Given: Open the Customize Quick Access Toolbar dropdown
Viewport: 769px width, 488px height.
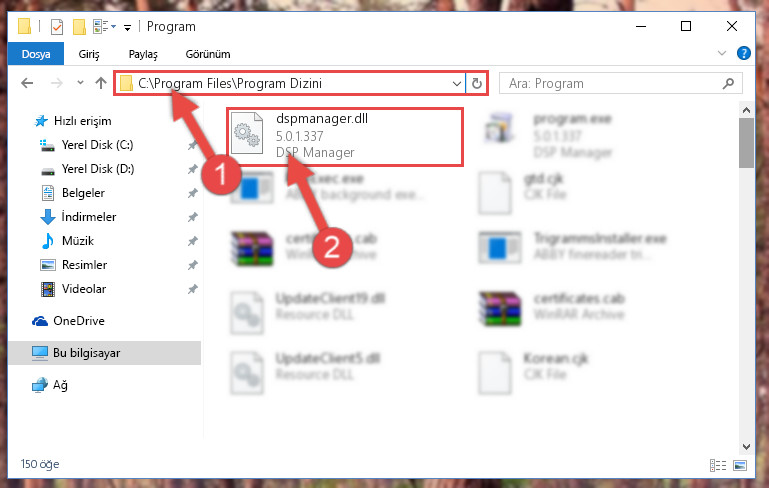Looking at the screenshot, I should click(x=127, y=27).
